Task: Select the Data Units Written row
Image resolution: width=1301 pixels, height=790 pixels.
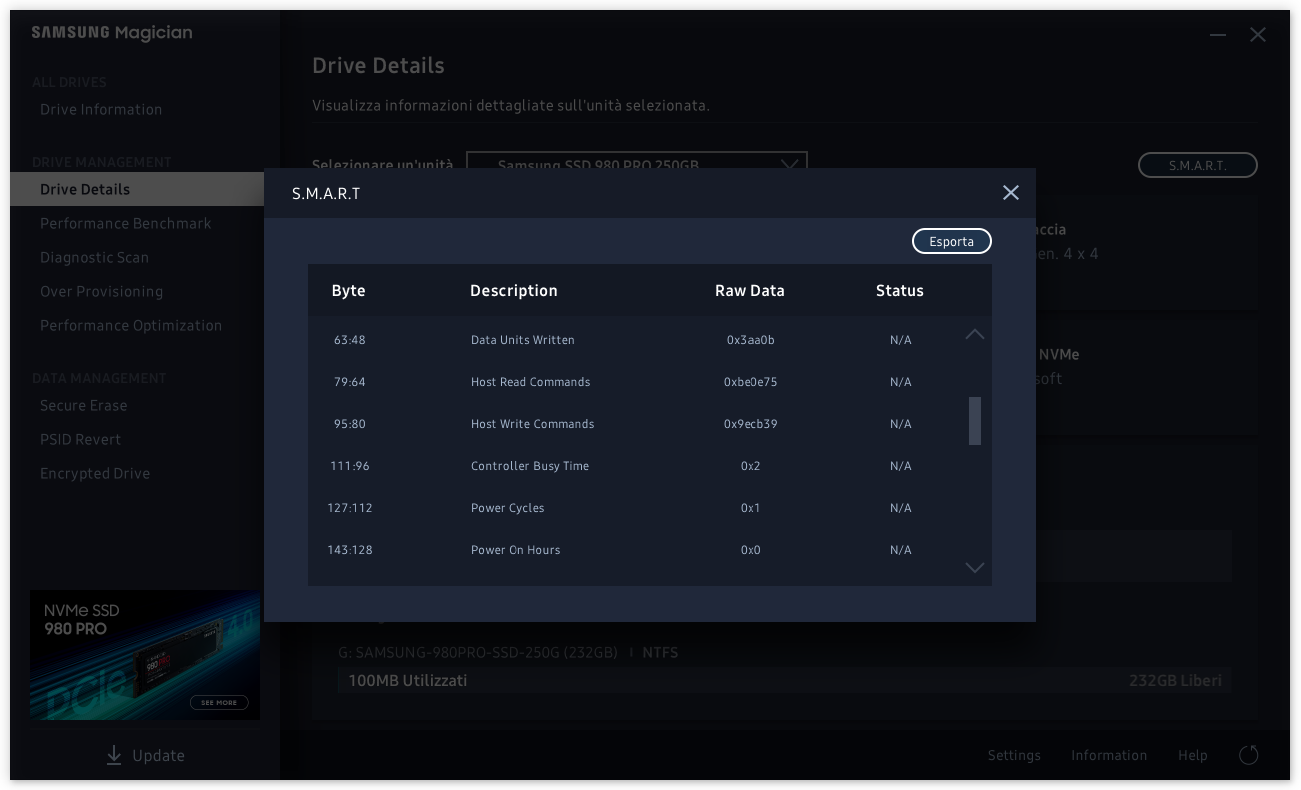Action: (x=636, y=340)
